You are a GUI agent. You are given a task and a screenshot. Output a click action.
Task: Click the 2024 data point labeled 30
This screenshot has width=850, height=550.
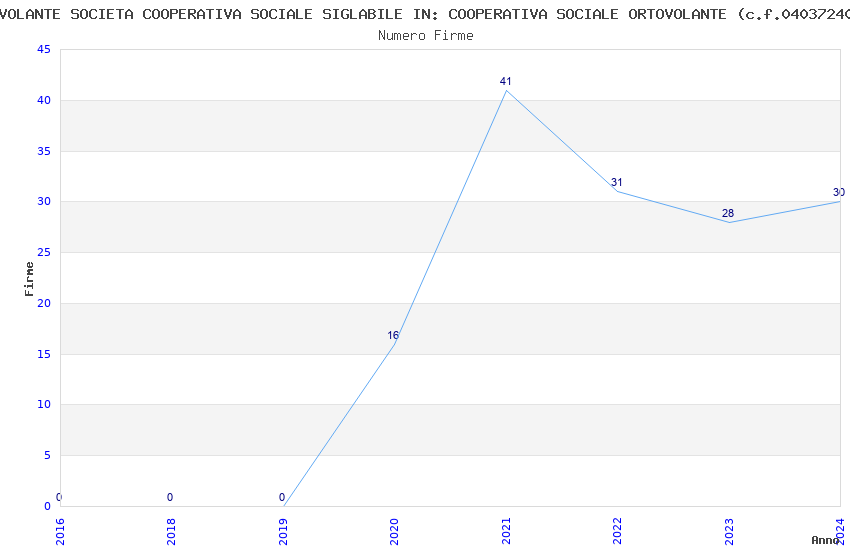[x=839, y=202]
